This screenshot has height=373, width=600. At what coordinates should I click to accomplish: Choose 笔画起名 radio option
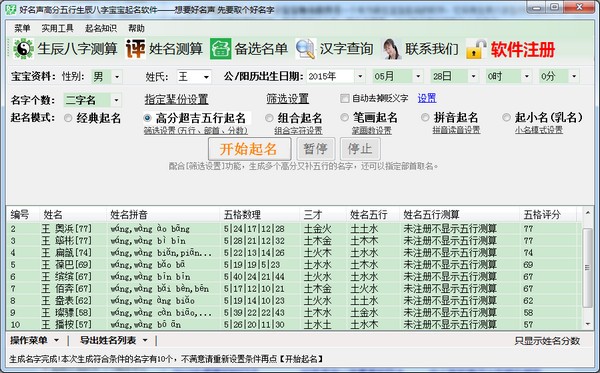tap(344, 117)
